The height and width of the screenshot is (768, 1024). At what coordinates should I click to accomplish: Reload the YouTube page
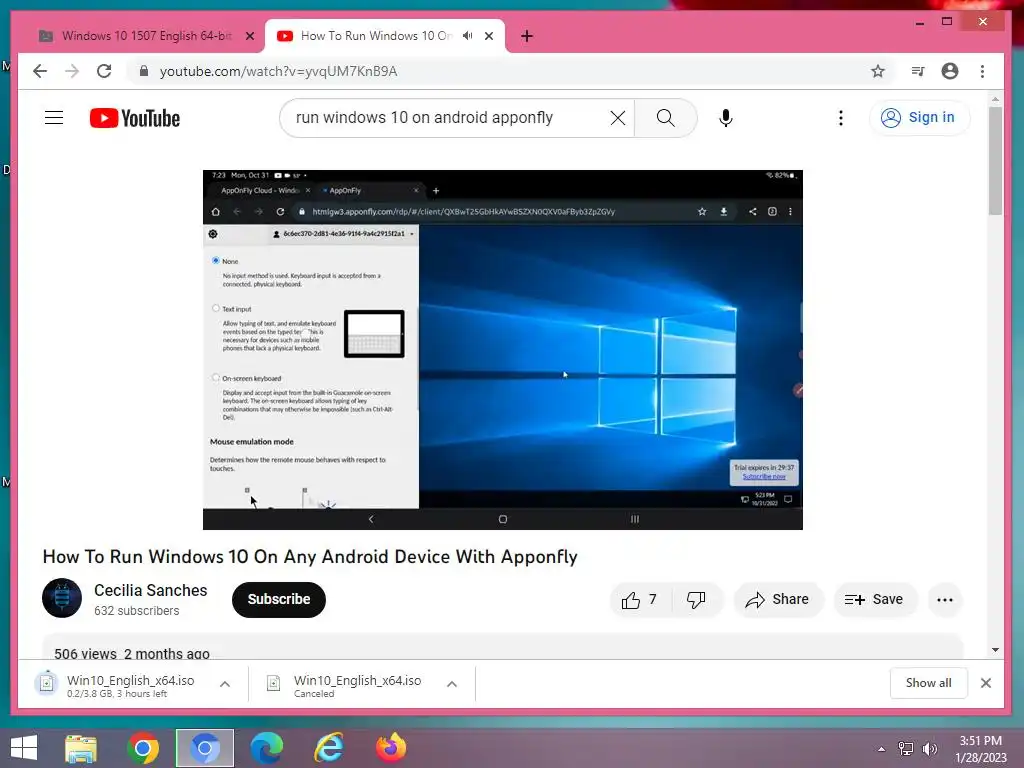(104, 71)
